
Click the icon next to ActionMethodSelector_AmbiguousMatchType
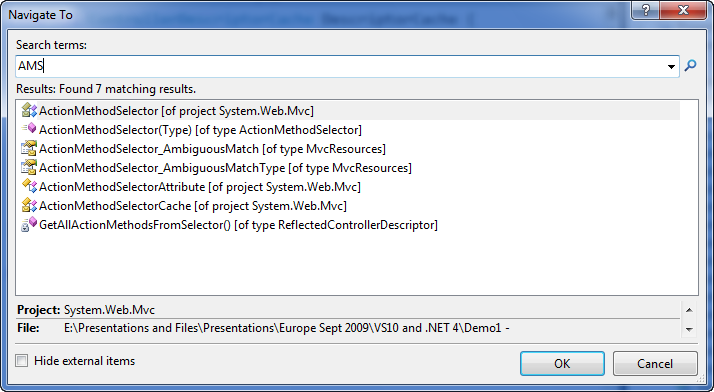(29, 168)
